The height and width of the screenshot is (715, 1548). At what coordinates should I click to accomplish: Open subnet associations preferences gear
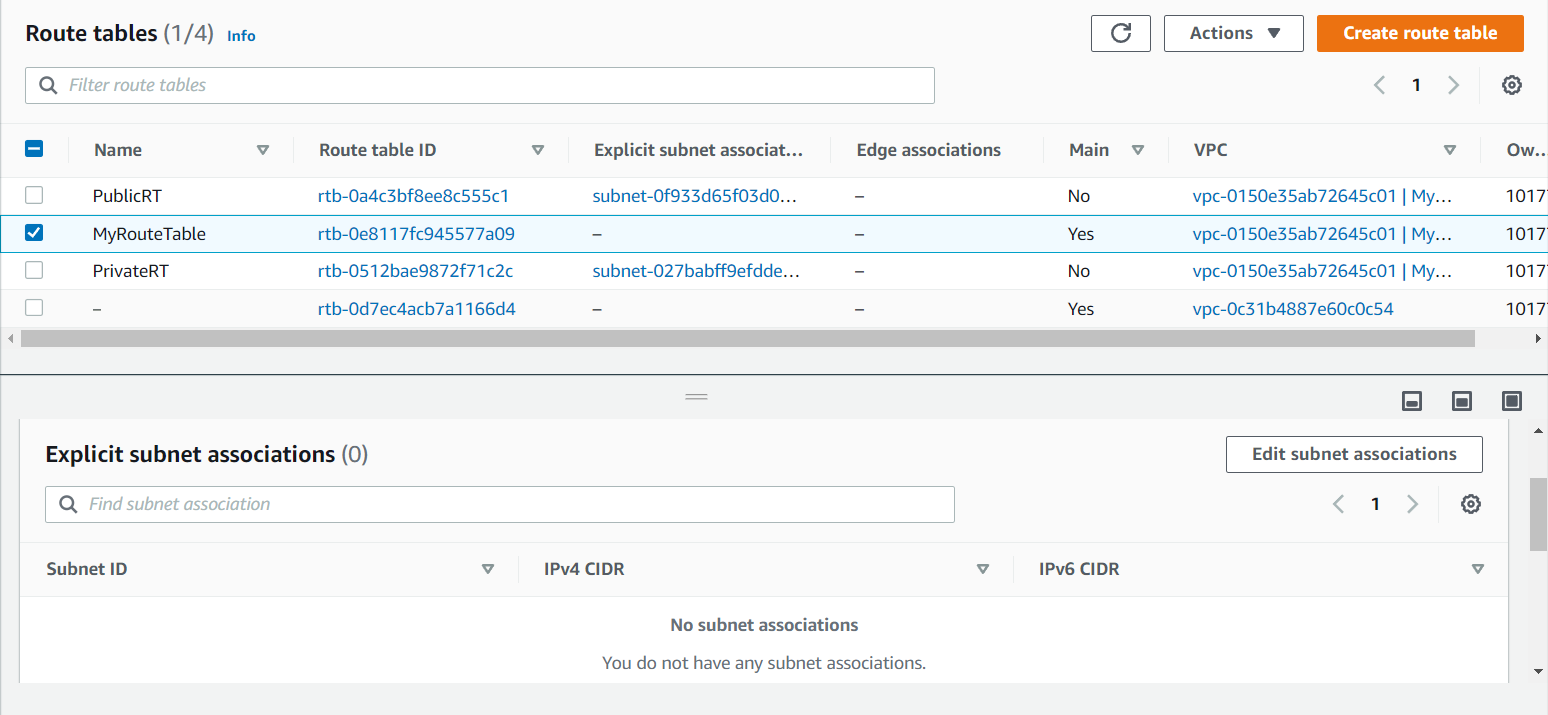tap(1470, 504)
